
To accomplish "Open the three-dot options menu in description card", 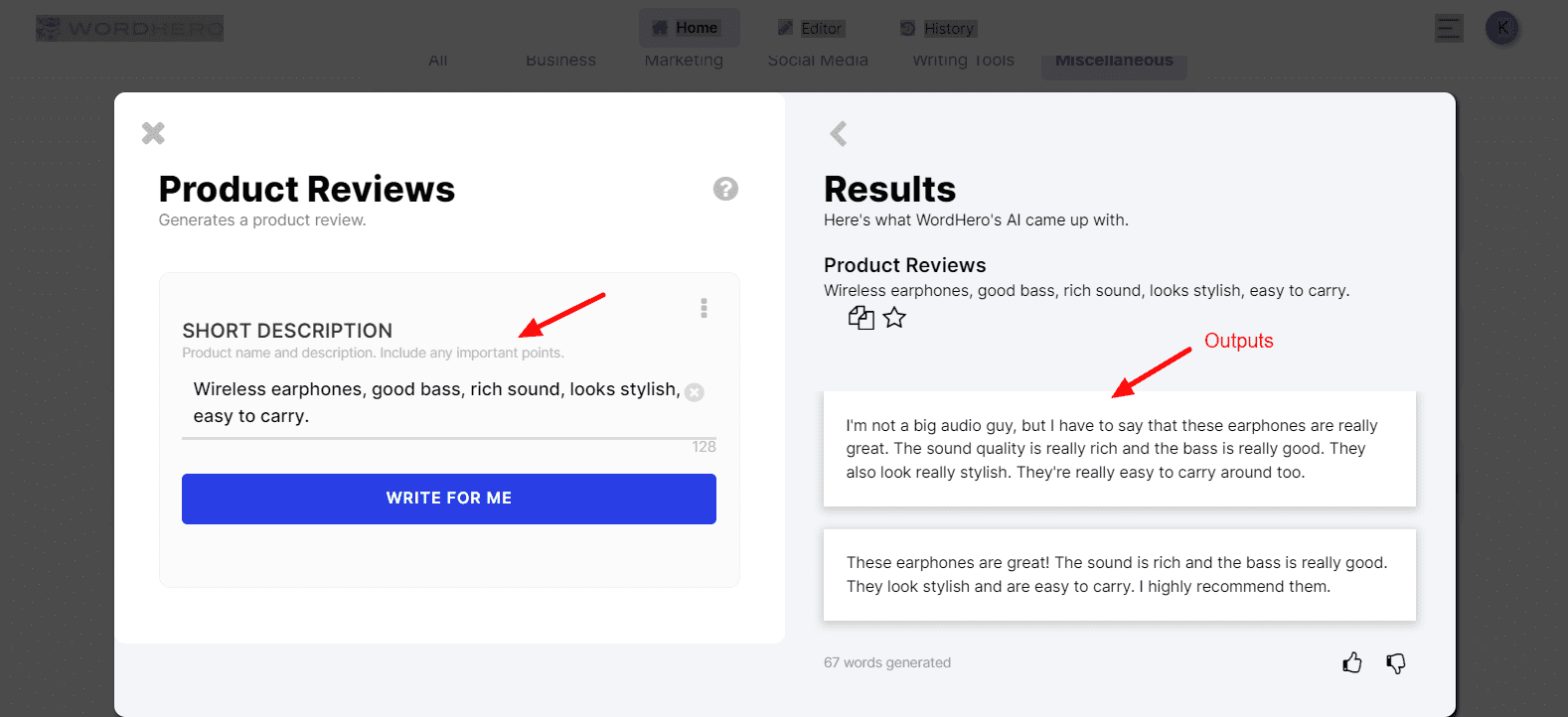I will [x=704, y=308].
